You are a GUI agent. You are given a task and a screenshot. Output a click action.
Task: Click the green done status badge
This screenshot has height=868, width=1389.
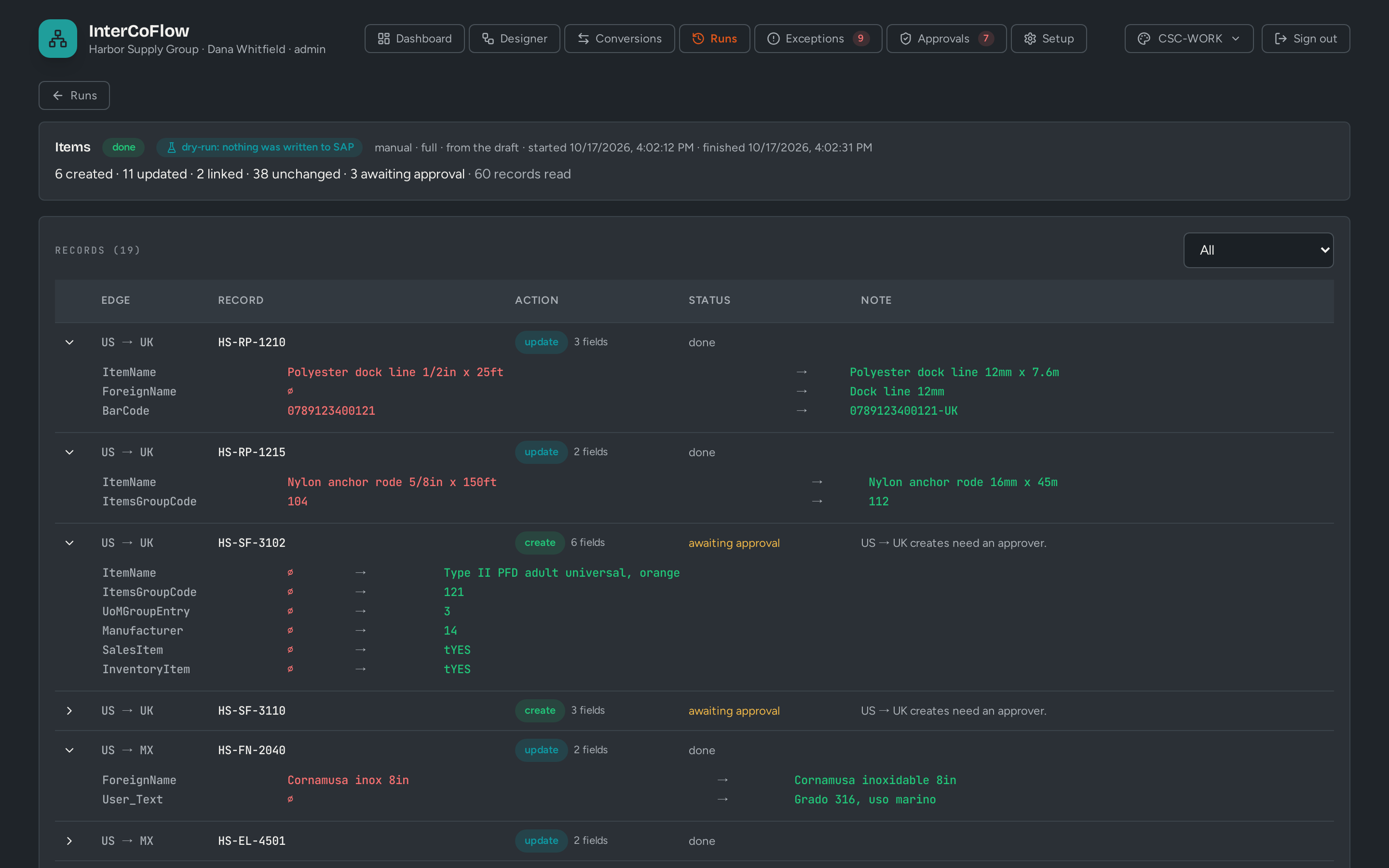[x=123, y=148]
